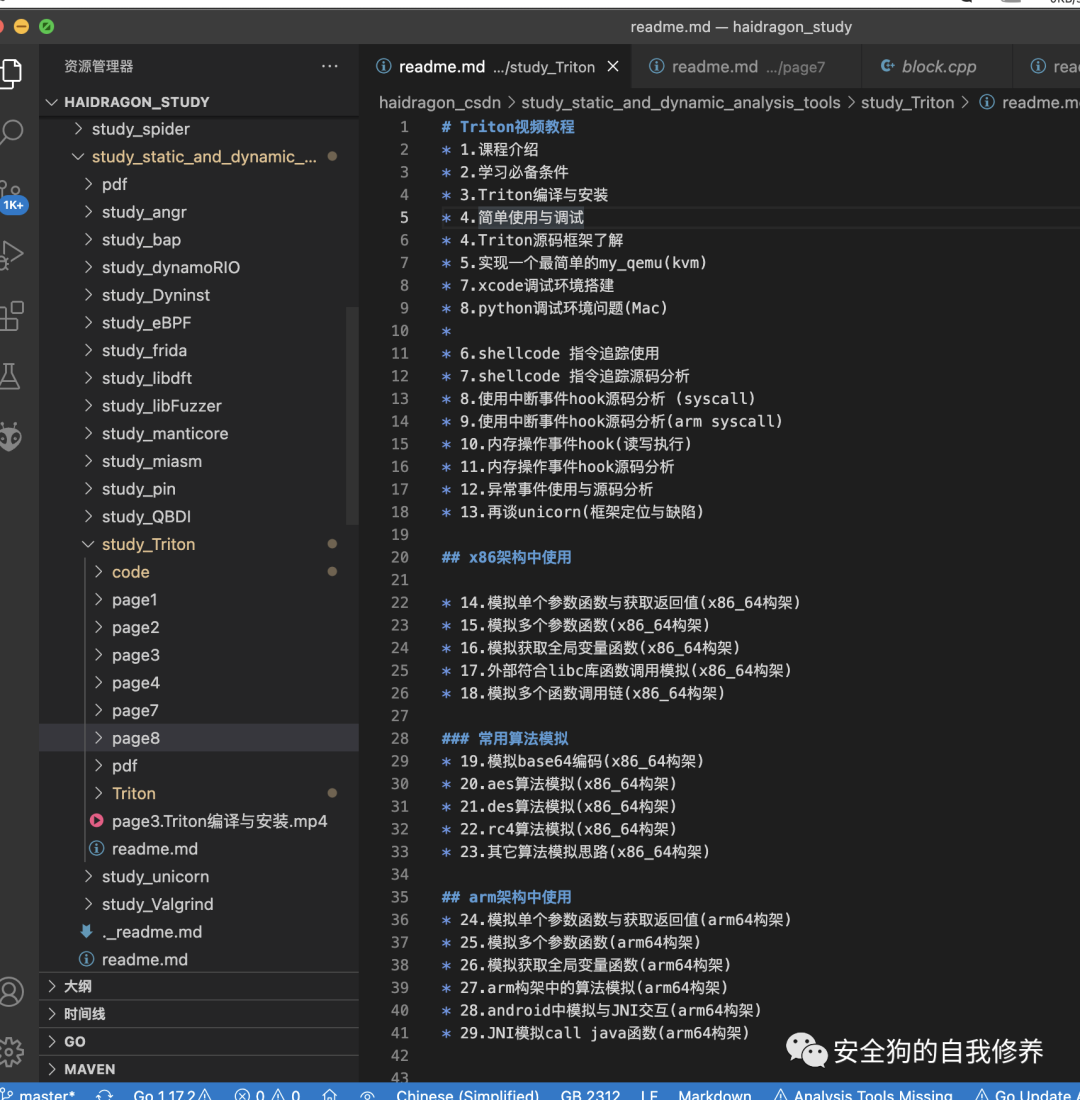Click the explorer sidebar scrollbar
1080x1100 pixels.
pos(352,415)
